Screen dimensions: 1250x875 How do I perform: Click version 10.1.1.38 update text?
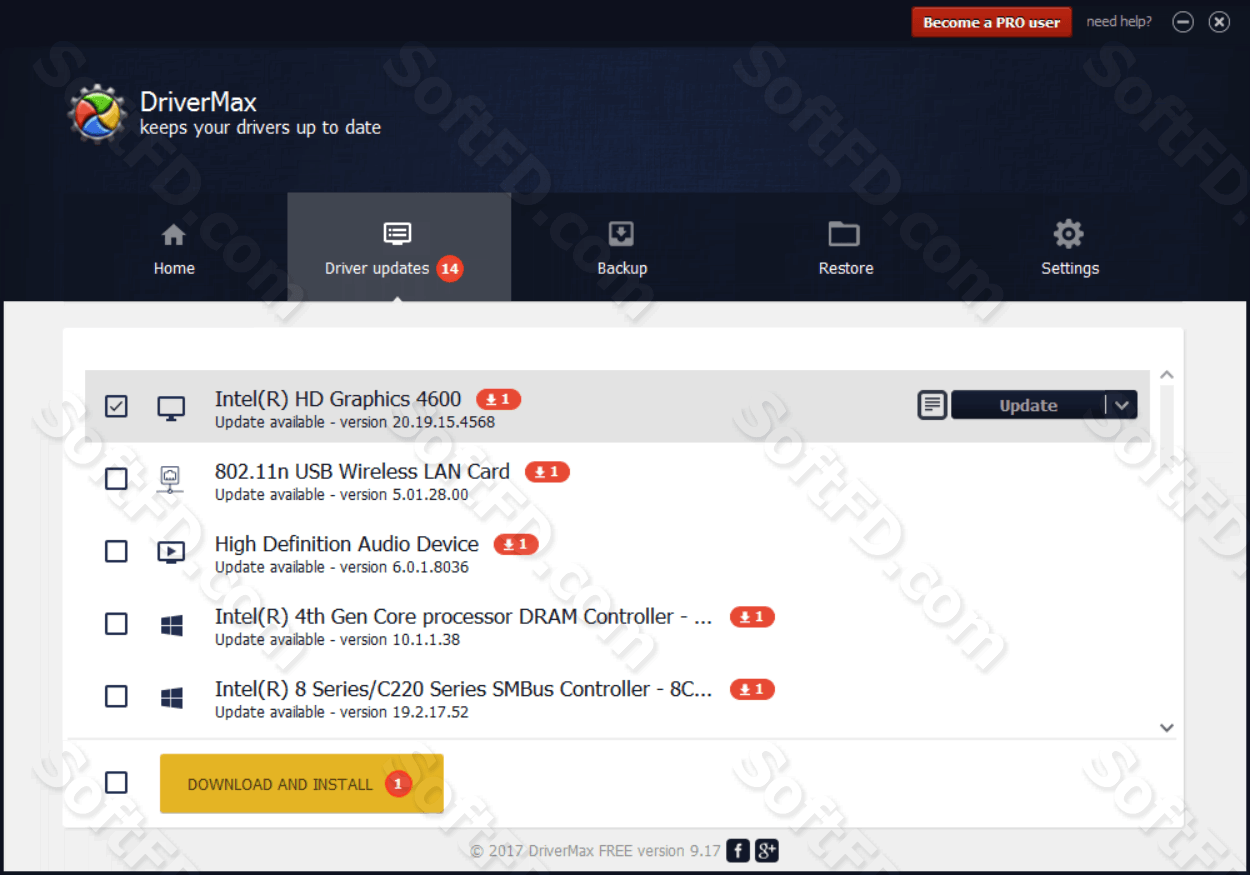[x=337, y=640]
